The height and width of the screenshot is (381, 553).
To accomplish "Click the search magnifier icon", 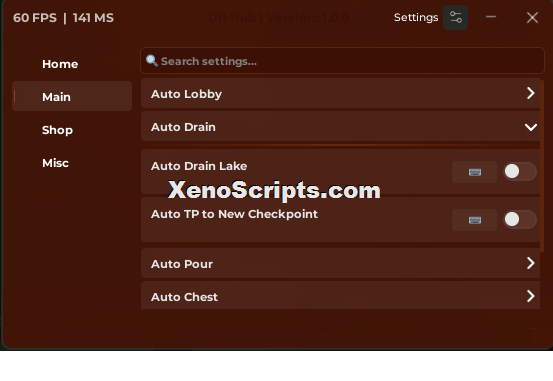I will [x=152, y=60].
